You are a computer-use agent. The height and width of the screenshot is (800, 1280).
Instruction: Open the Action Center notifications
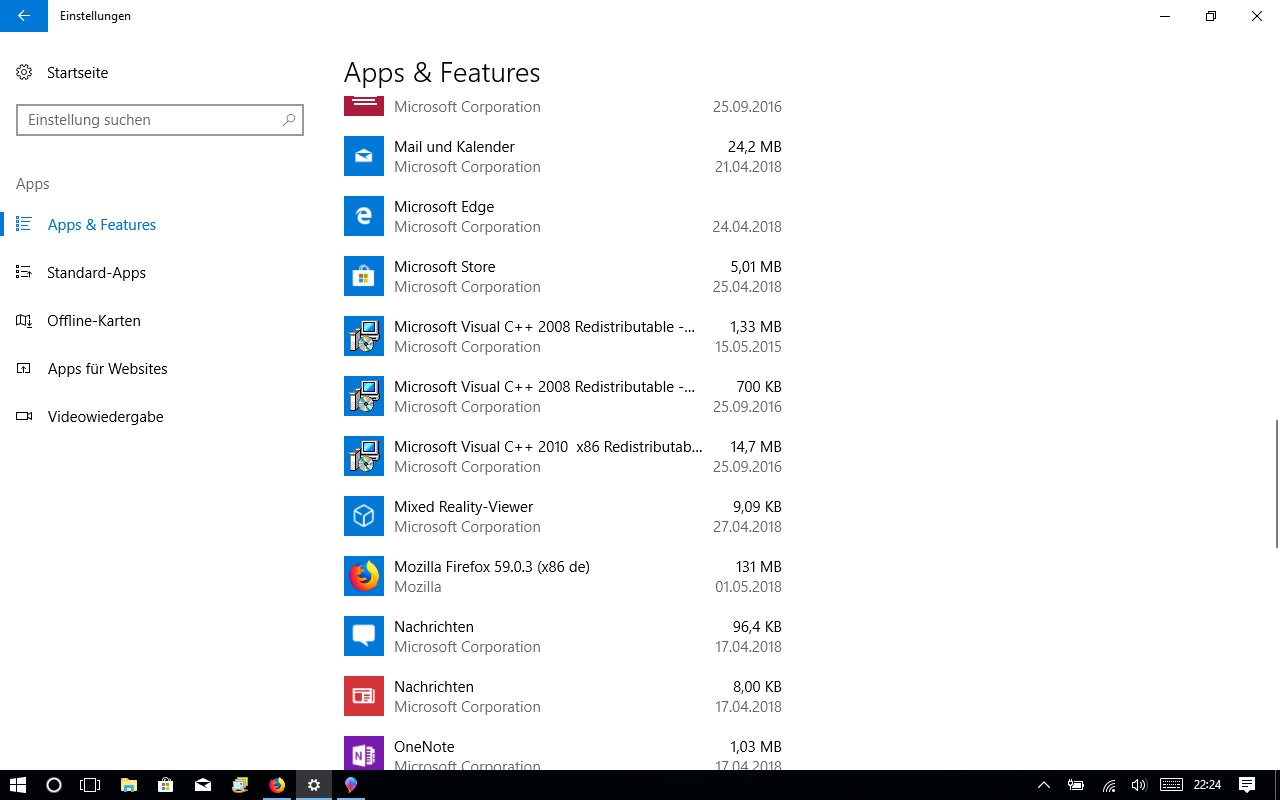pyautogui.click(x=1247, y=785)
